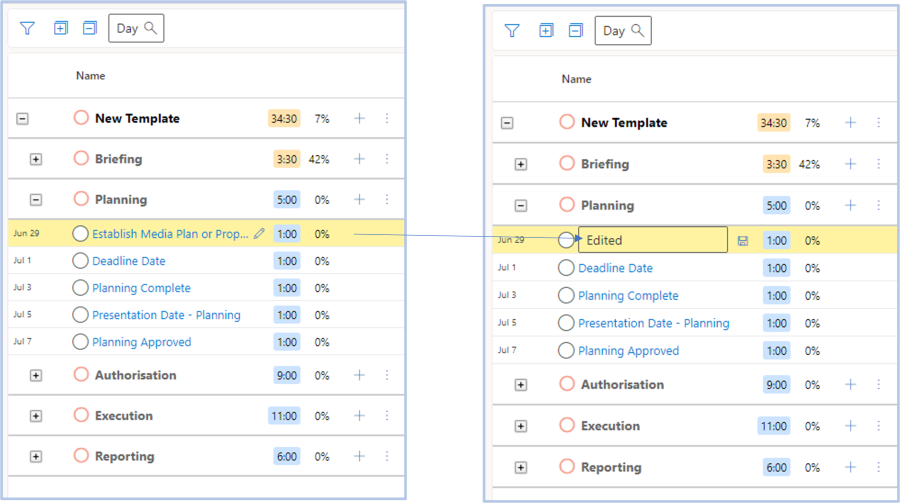Collapse the Planning group in left panel
900x503 pixels.
(x=36, y=200)
